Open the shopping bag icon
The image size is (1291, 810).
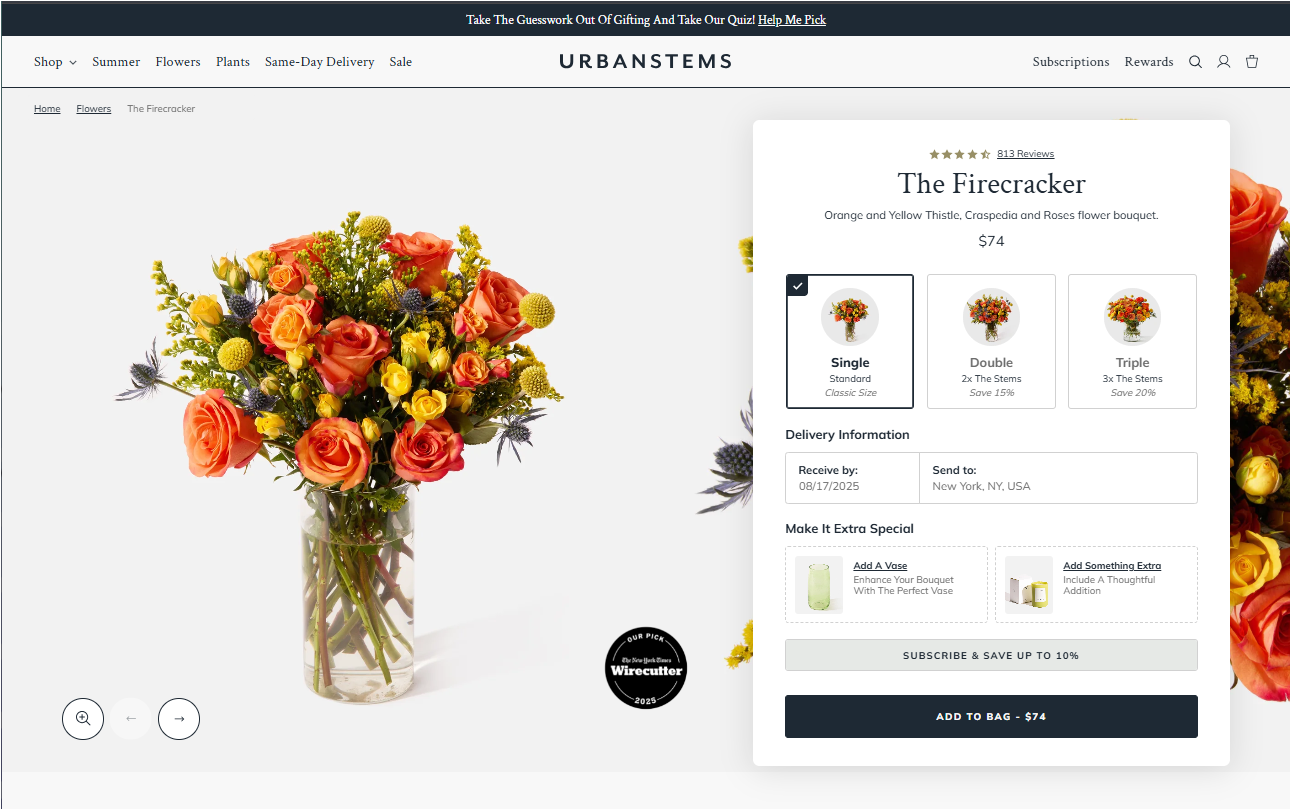1252,62
